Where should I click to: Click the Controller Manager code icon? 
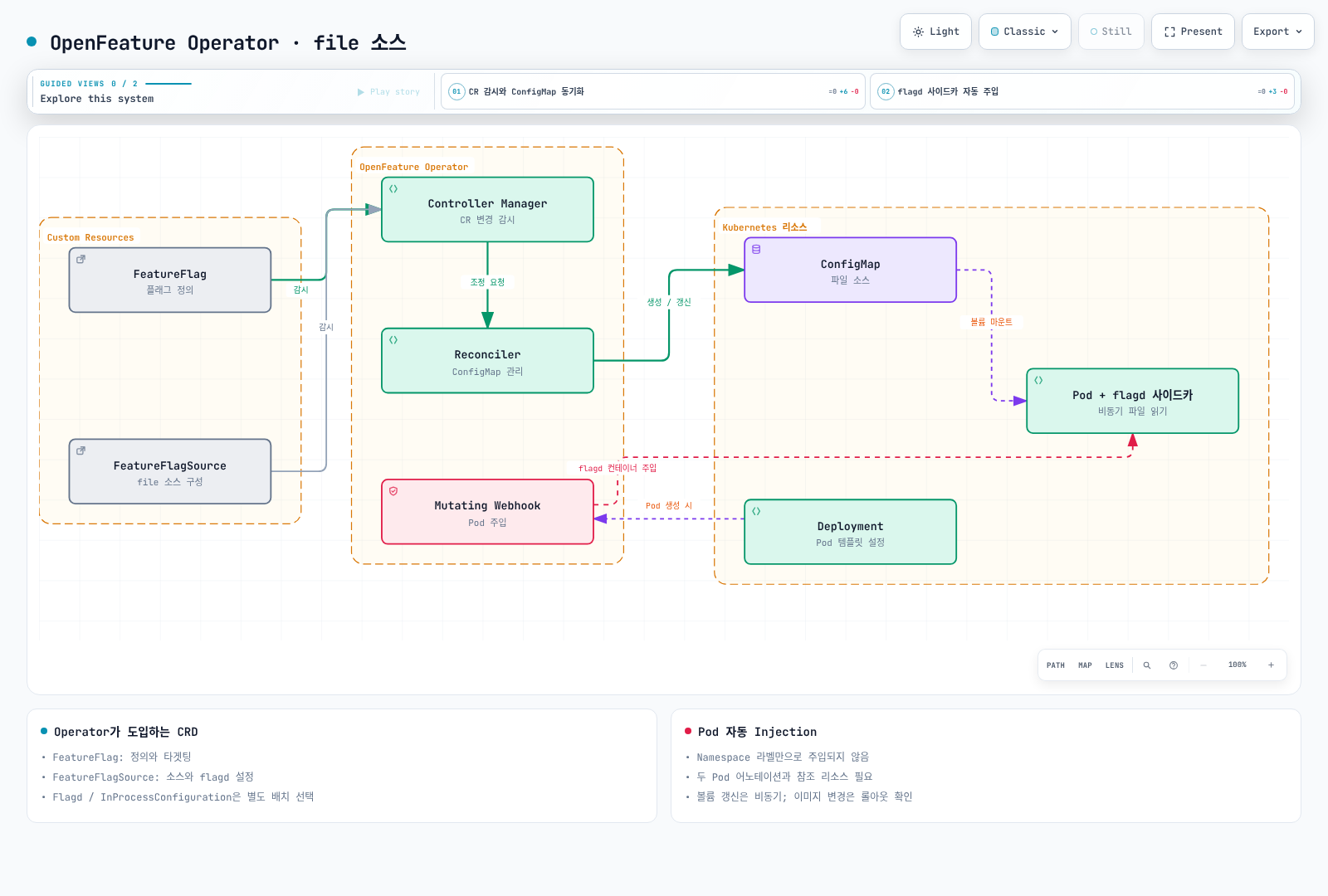(393, 189)
